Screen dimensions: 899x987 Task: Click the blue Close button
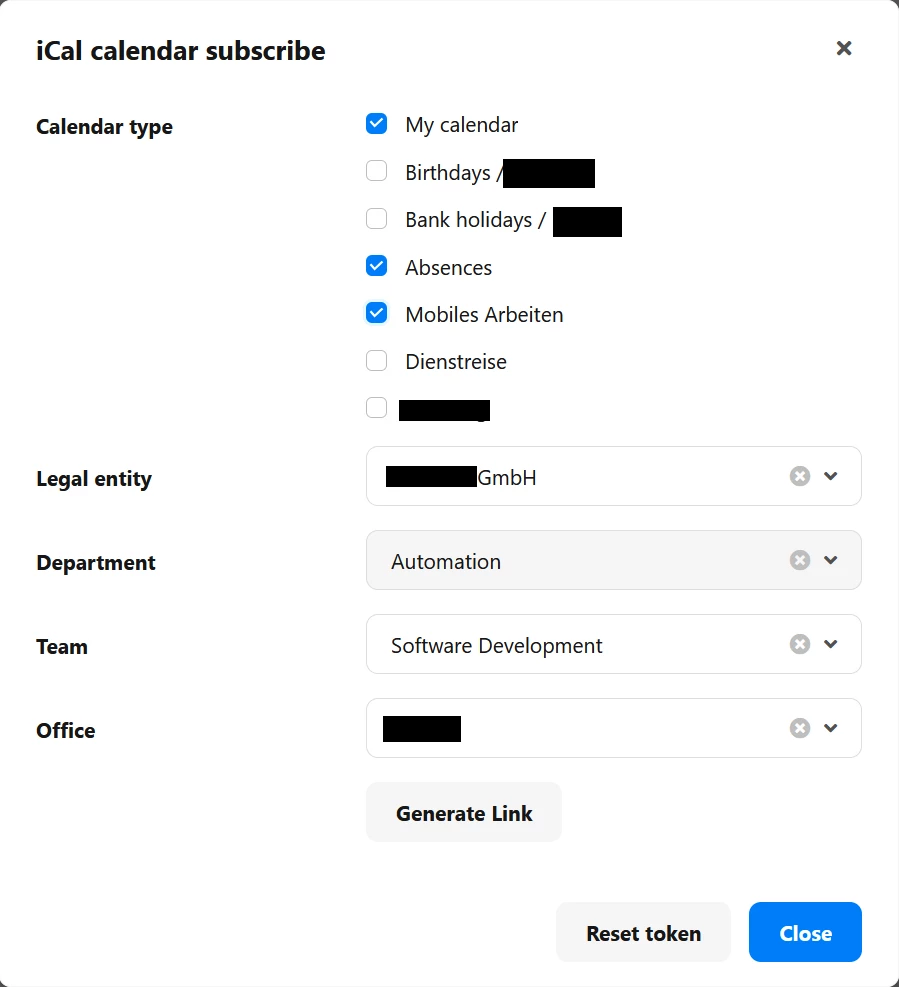click(x=805, y=932)
